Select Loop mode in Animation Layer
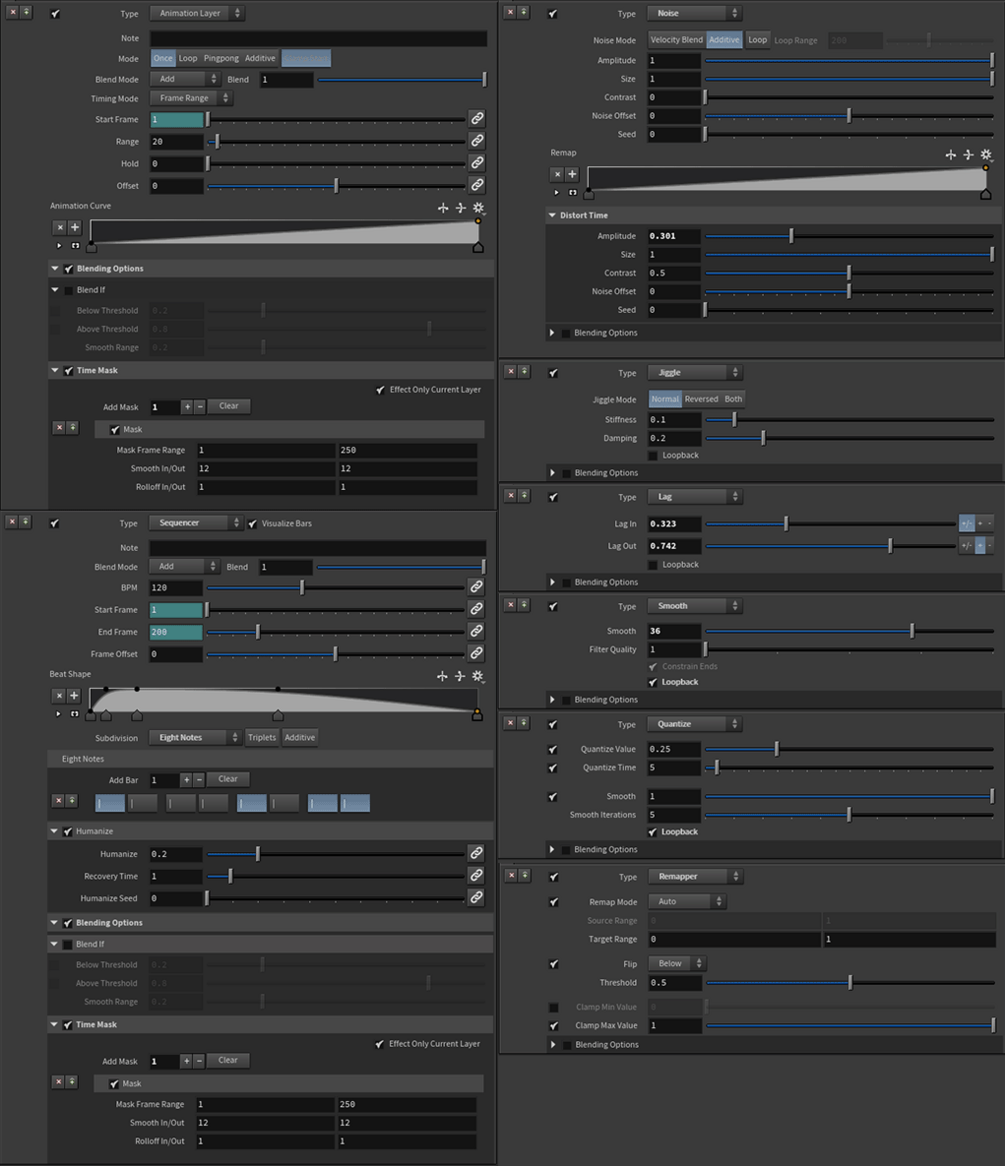 pyautogui.click(x=188, y=58)
